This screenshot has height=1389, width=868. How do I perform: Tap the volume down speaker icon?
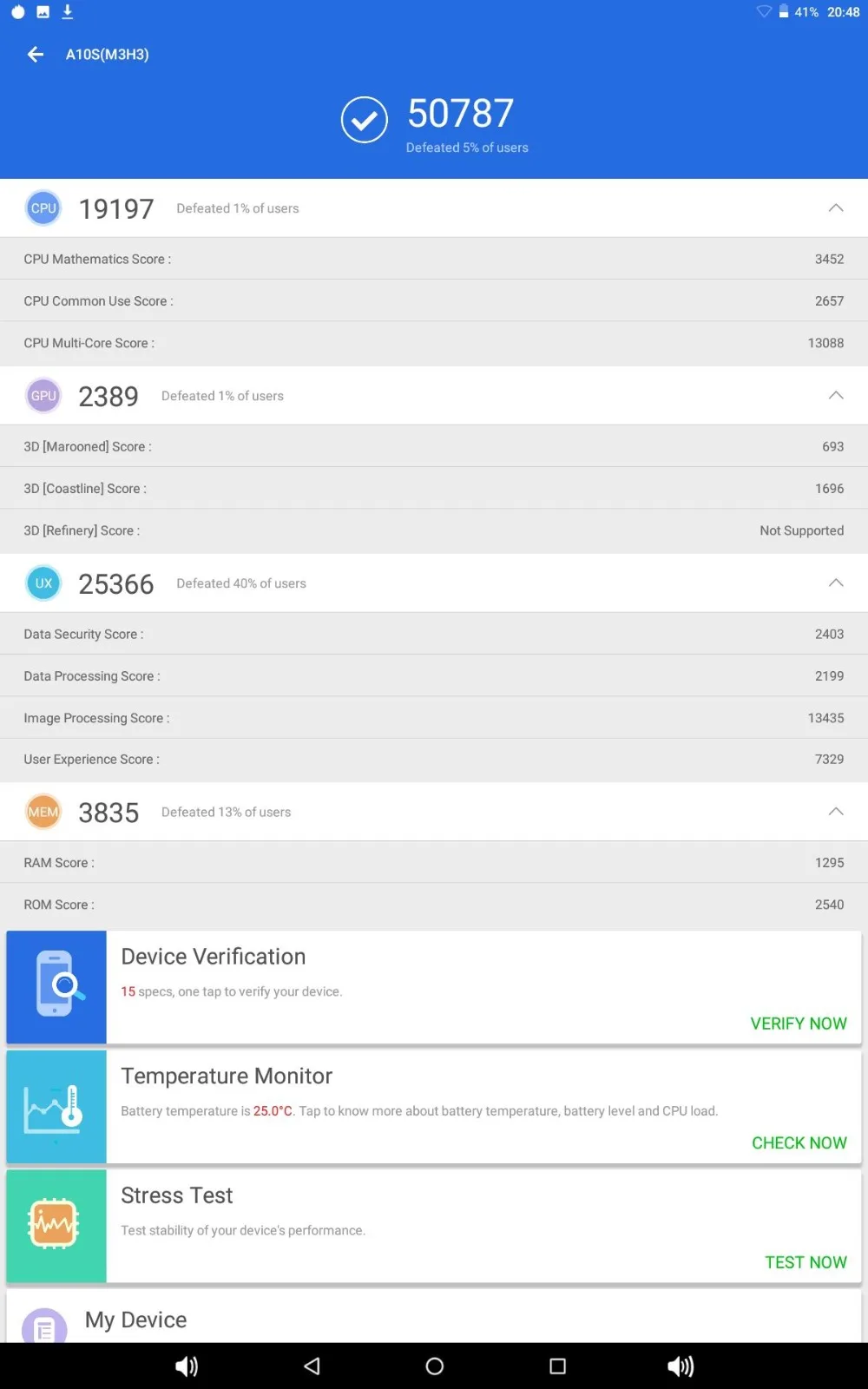click(x=187, y=1366)
